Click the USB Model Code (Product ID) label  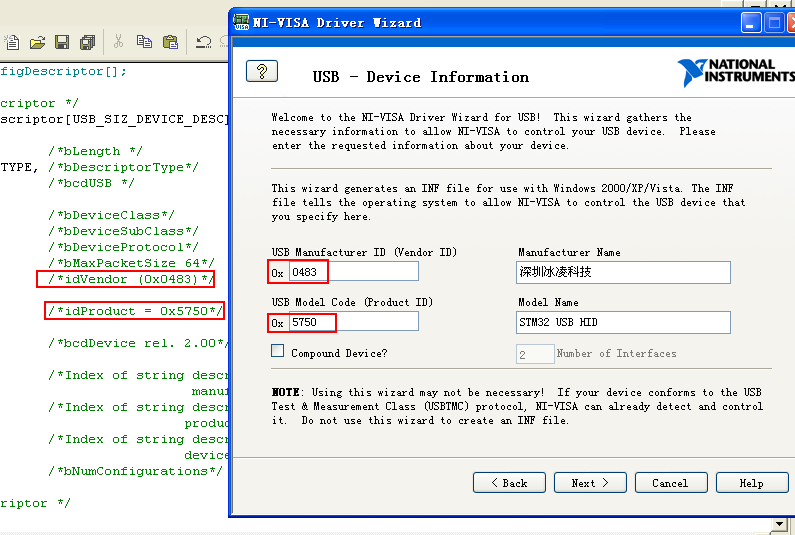352,302
